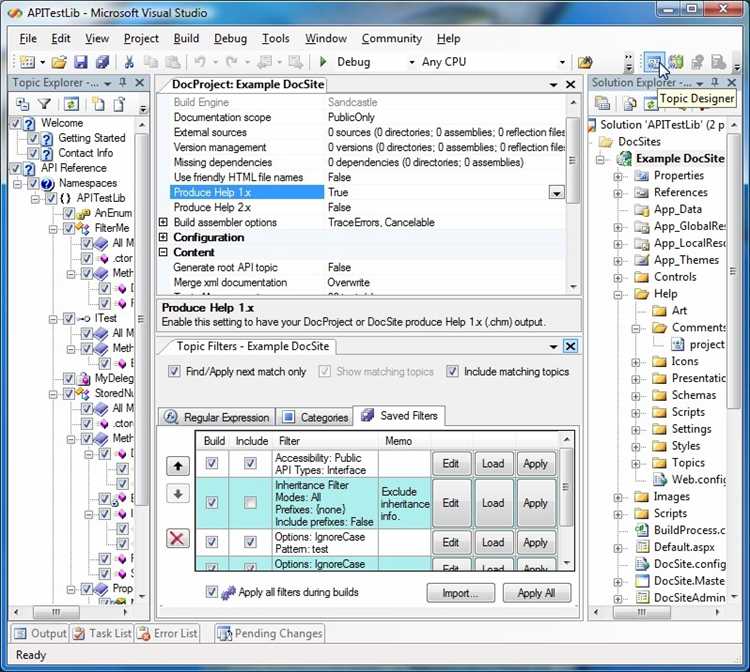
Task: Click Load for Accessibility Public filter row
Action: point(493,463)
